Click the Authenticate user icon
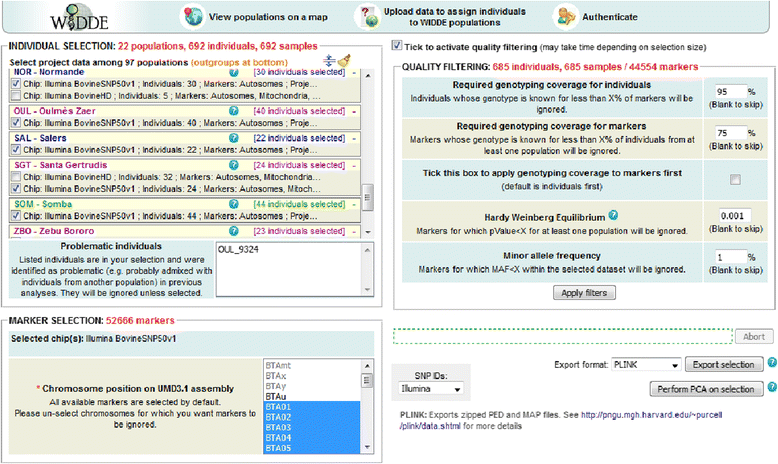This screenshot has width=778, height=464. click(x=568, y=18)
